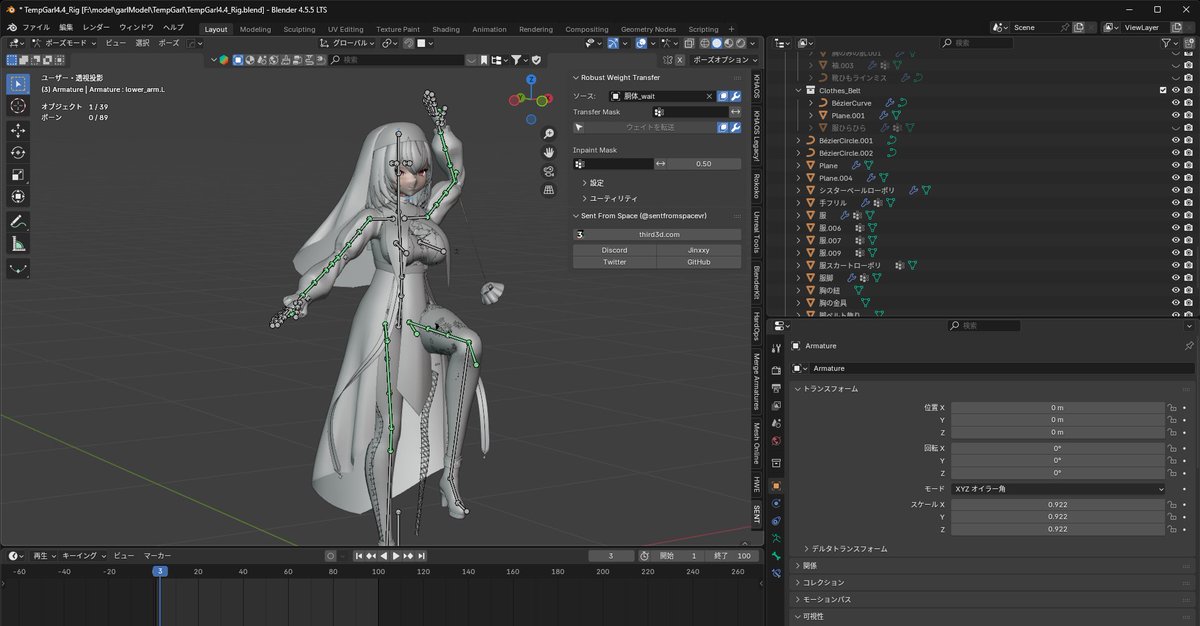The image size is (1200, 626).
Task: Click the viewport pan hand gizmo
Action: pos(549,152)
